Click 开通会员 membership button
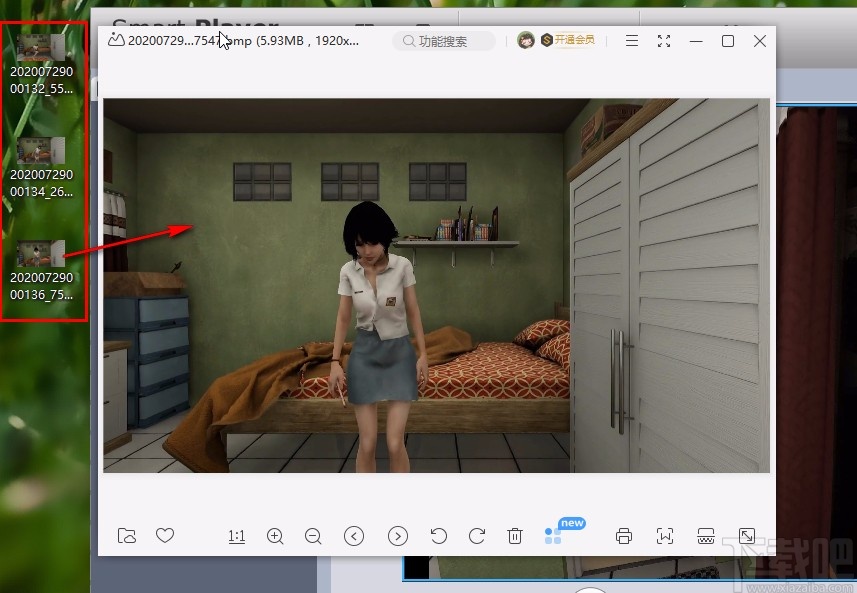The width and height of the screenshot is (857, 593). (x=568, y=40)
